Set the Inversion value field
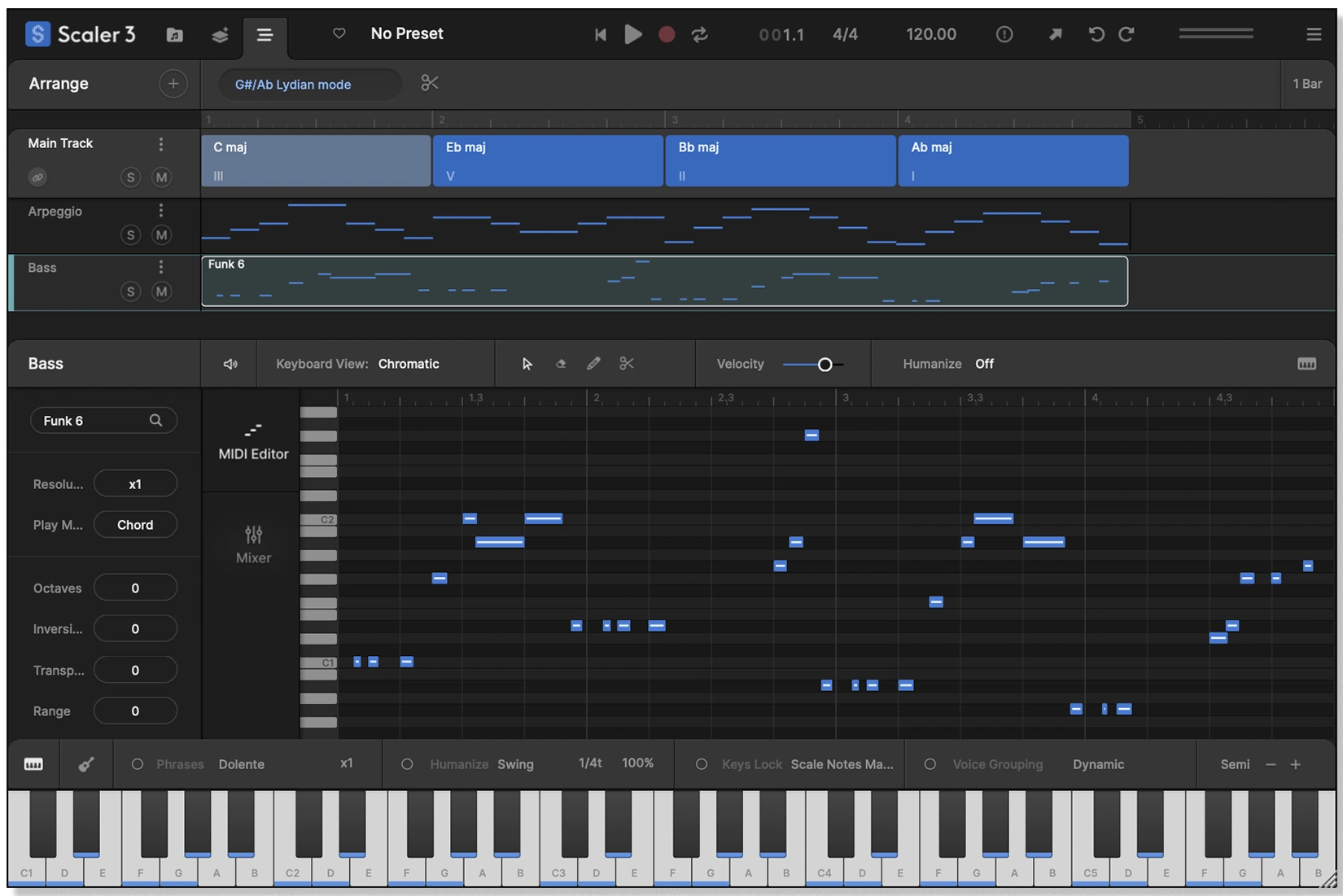1343x896 pixels. pos(135,629)
